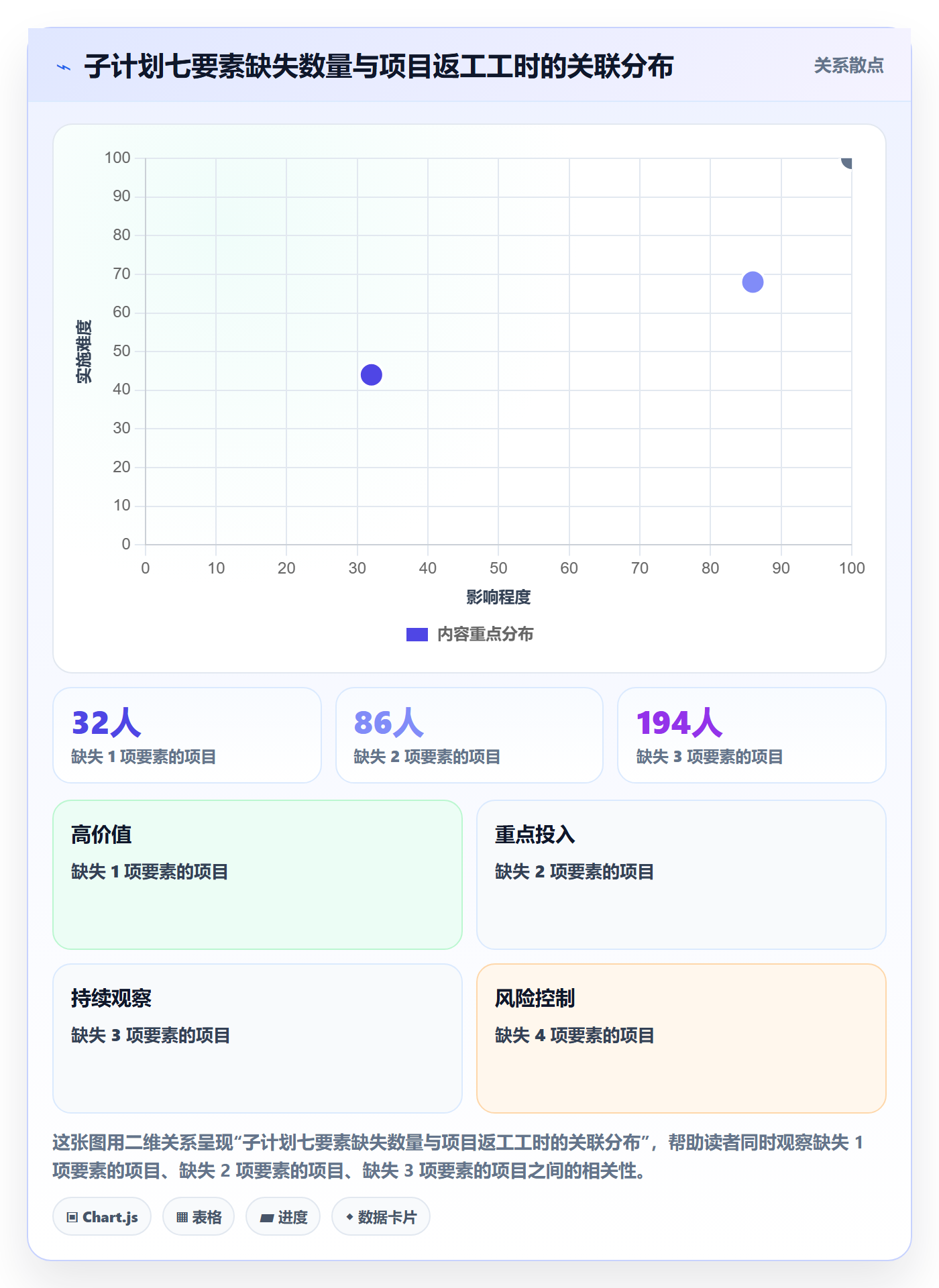This screenshot has height=1288, width=939.
Task: Select the gray point at top-right corner
Action: (x=847, y=161)
